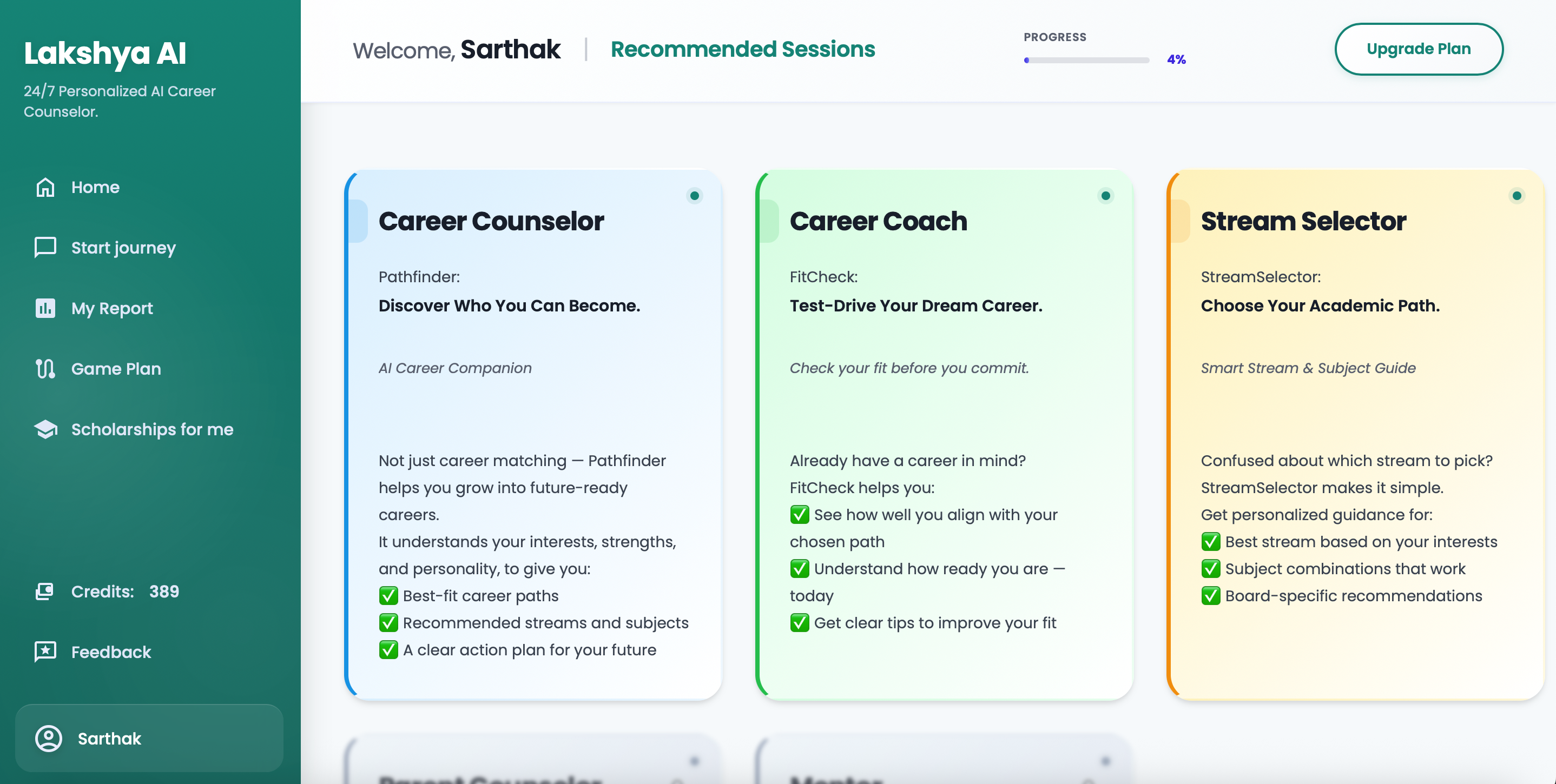Viewport: 1556px width, 784px height.
Task: Open the Stream Selector card title
Action: point(1303,222)
